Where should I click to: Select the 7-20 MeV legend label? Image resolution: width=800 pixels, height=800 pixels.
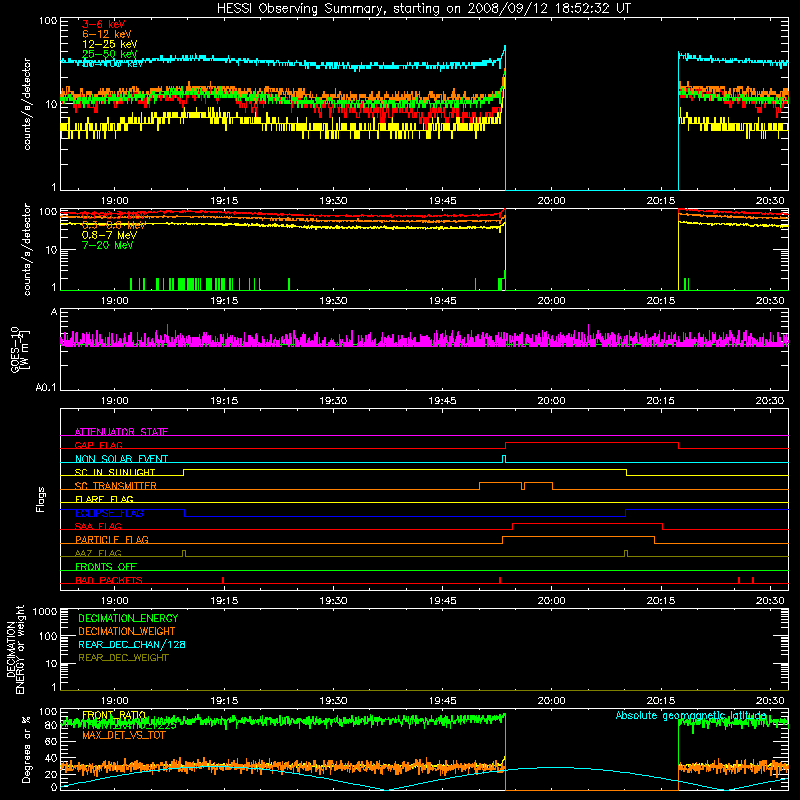(x=108, y=245)
